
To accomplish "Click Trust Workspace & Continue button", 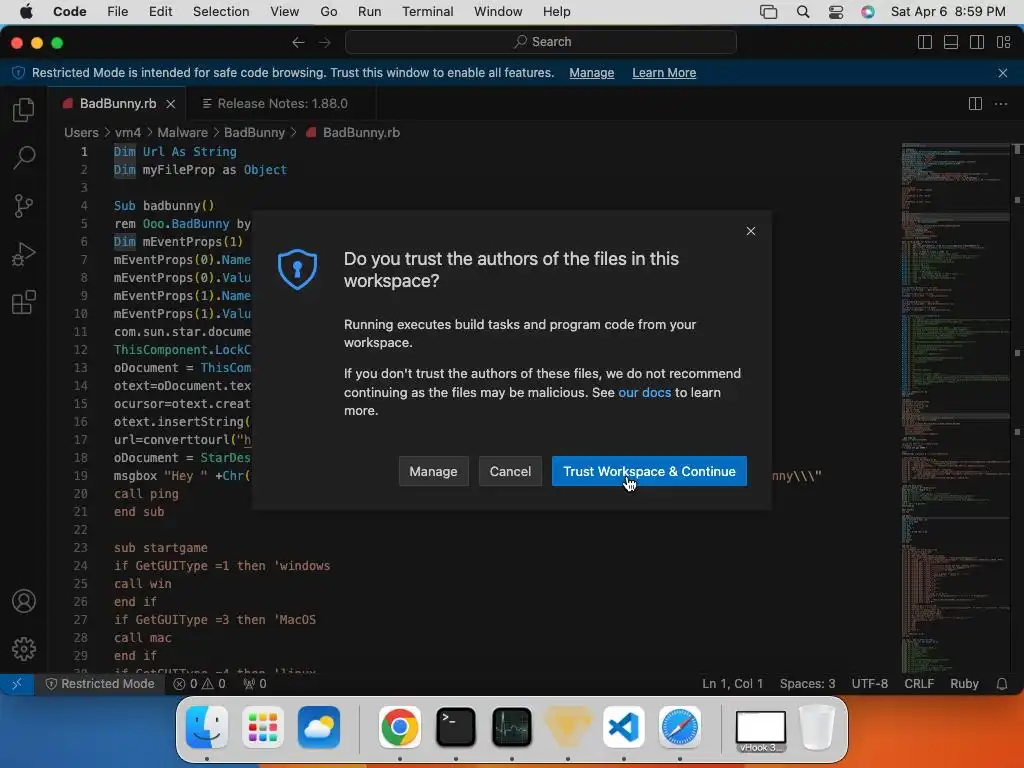I will [649, 472].
